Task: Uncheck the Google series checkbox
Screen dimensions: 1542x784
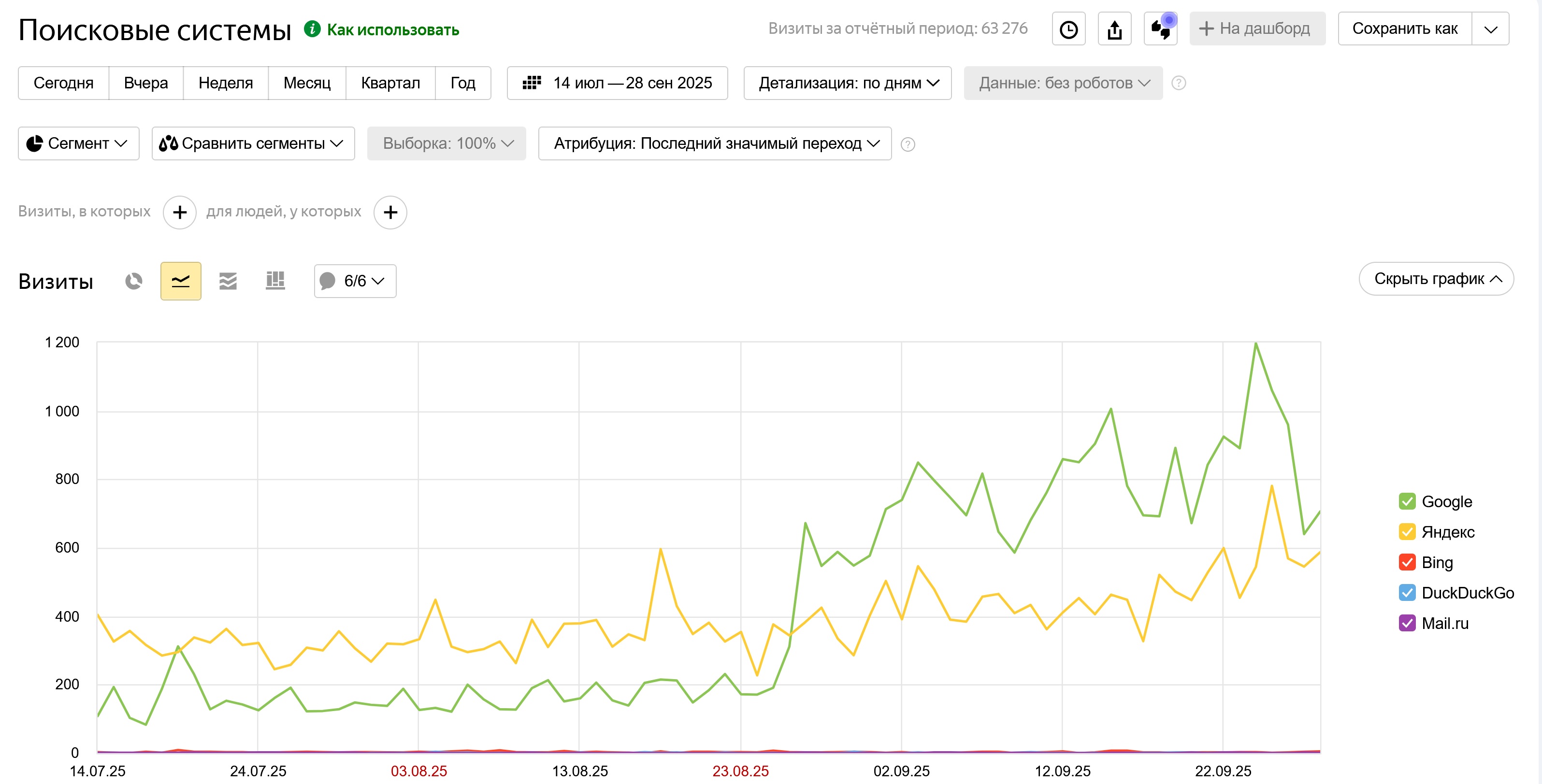Action: 1407,501
